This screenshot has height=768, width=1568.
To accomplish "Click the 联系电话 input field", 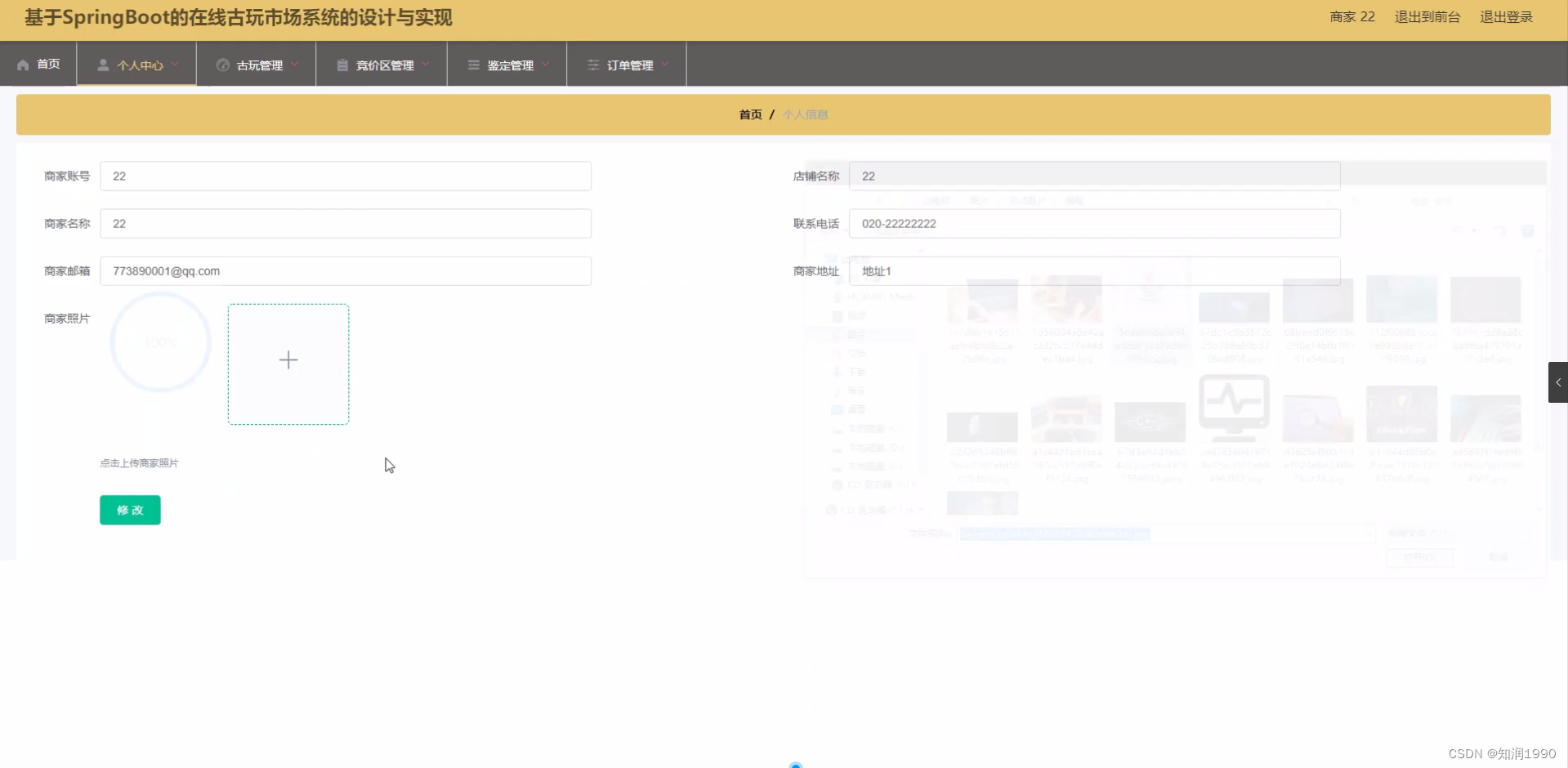I will pos(1093,223).
